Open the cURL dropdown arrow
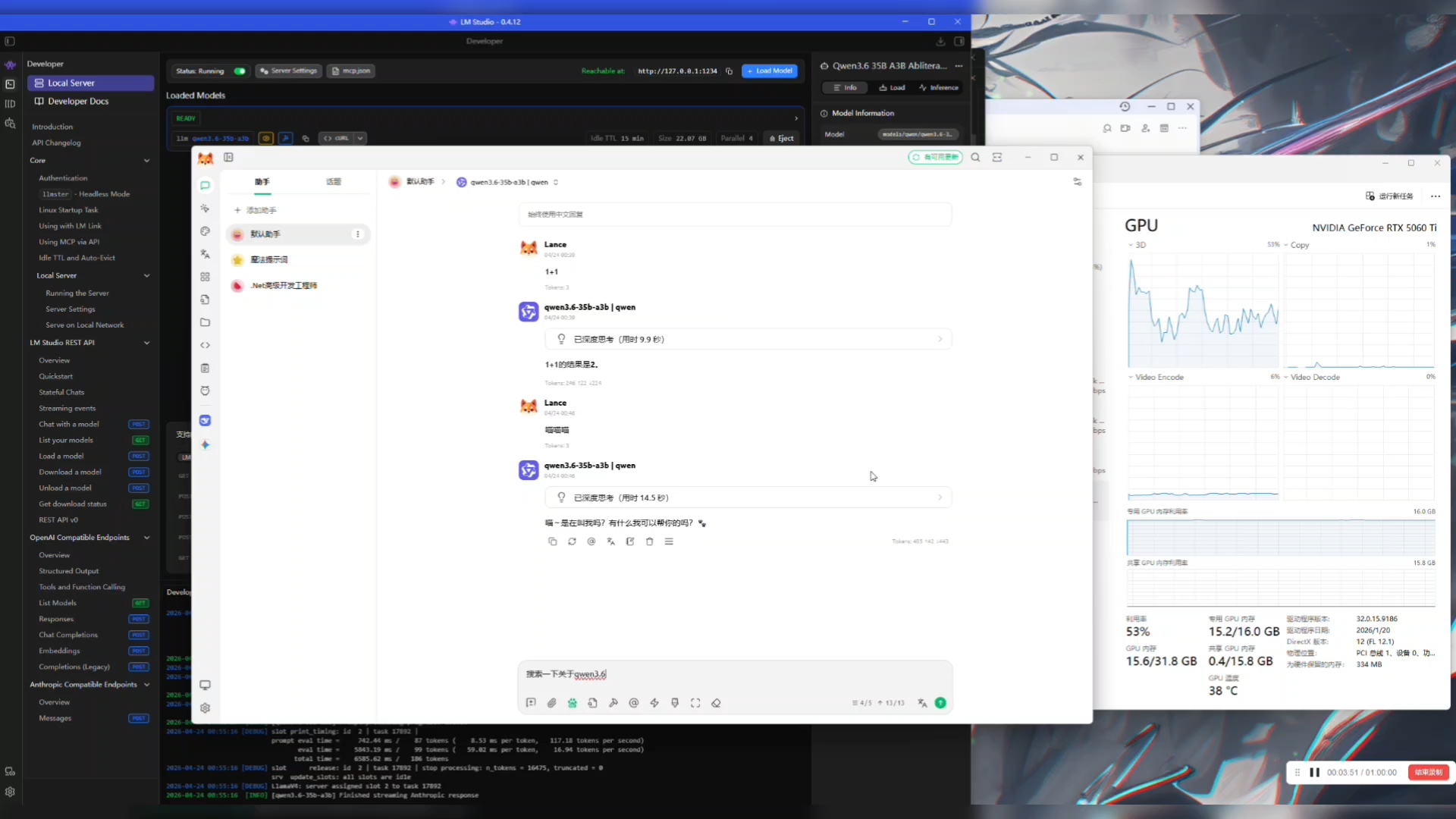The width and height of the screenshot is (1456, 819). point(361,138)
